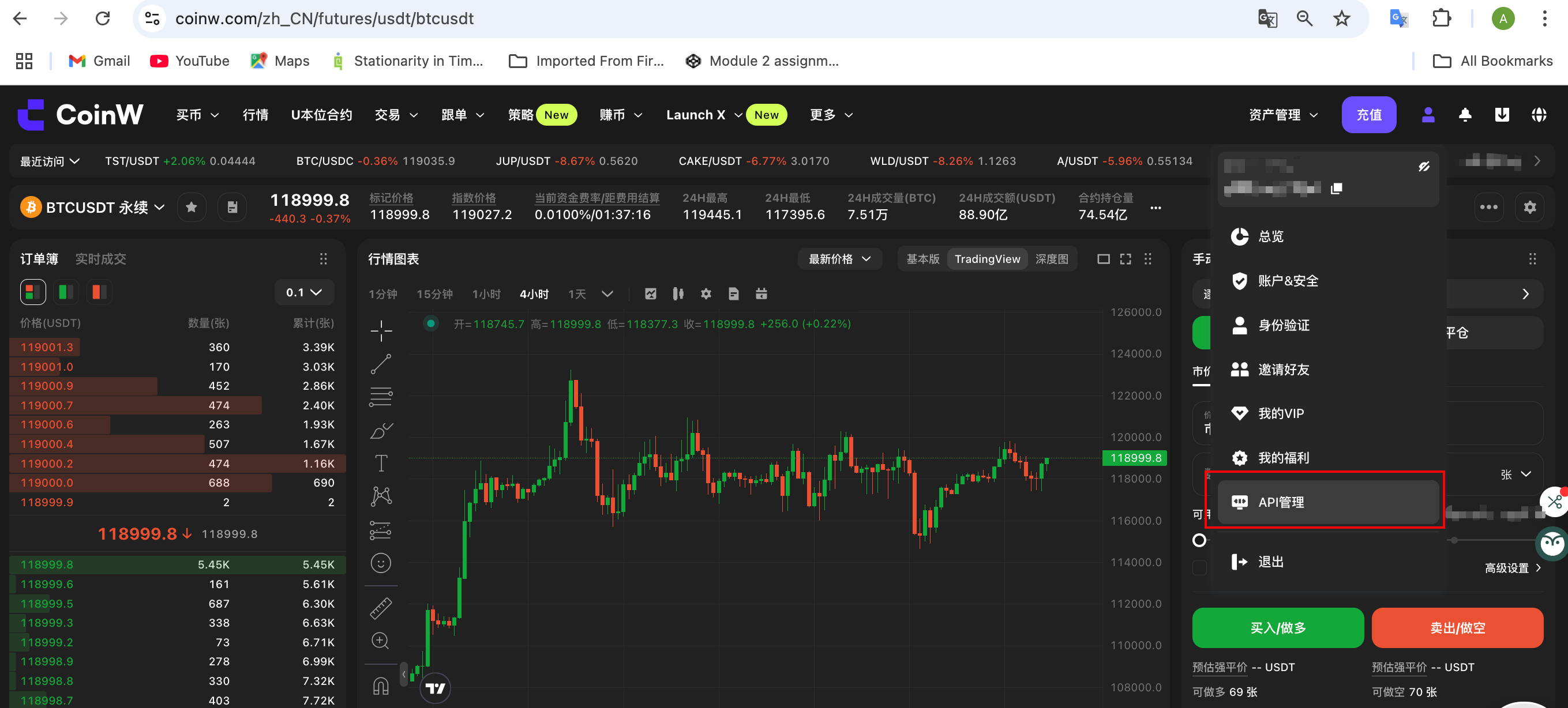Open the emoji sticker chart tool
Screen dimensions: 1568x708
click(x=381, y=563)
